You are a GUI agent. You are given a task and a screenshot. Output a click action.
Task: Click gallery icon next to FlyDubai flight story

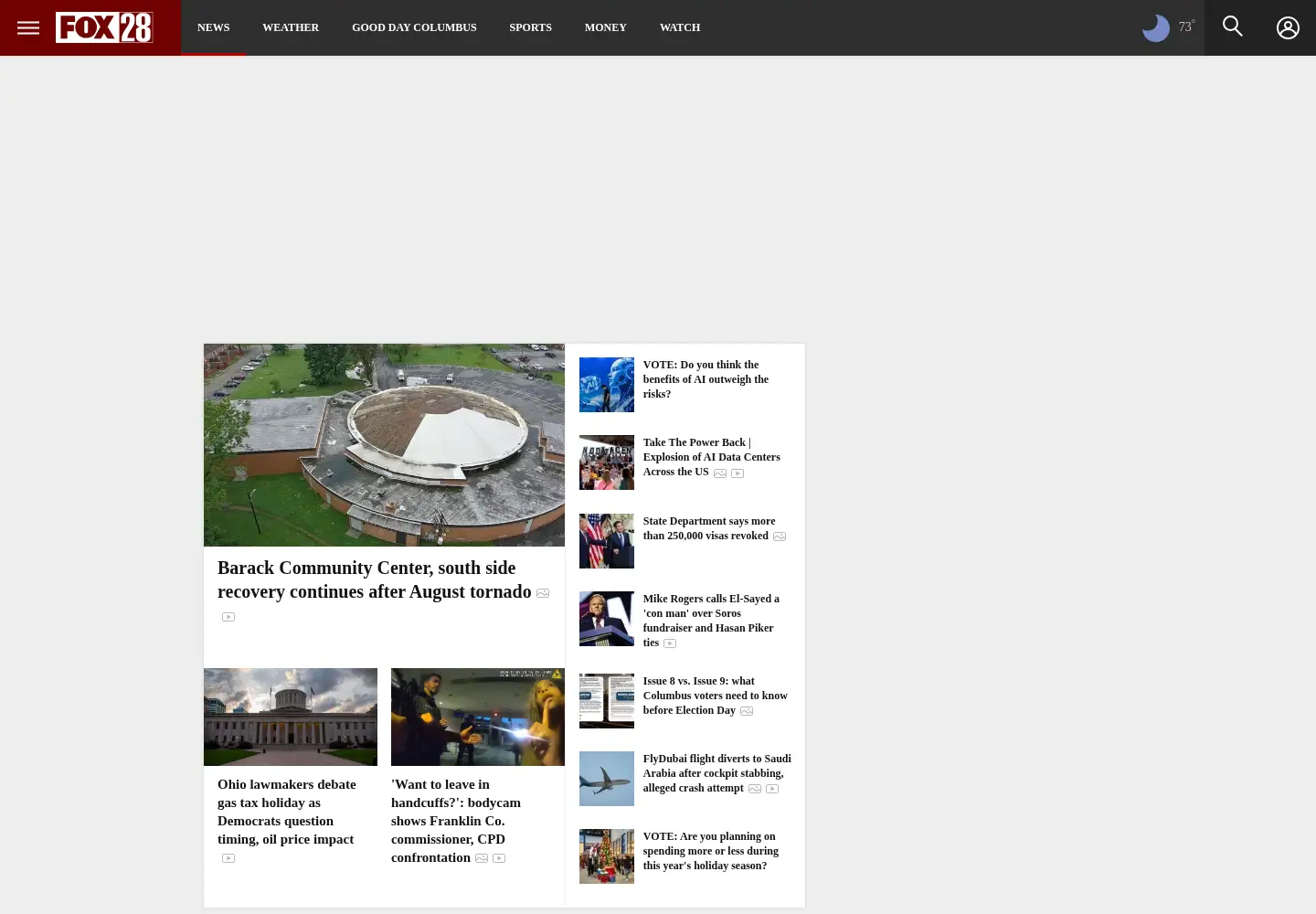click(755, 789)
